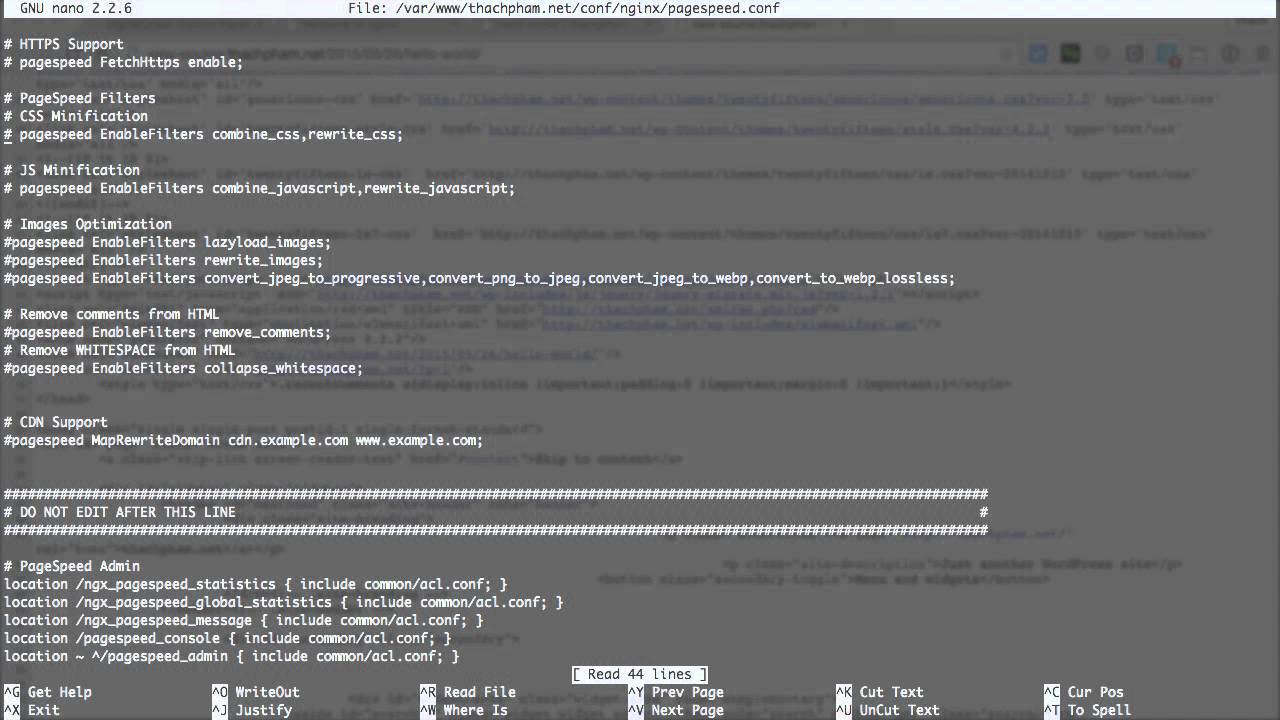The image size is (1280, 720).
Task: Click the convert_jpeg_to_progressive filter line
Action: tap(479, 278)
